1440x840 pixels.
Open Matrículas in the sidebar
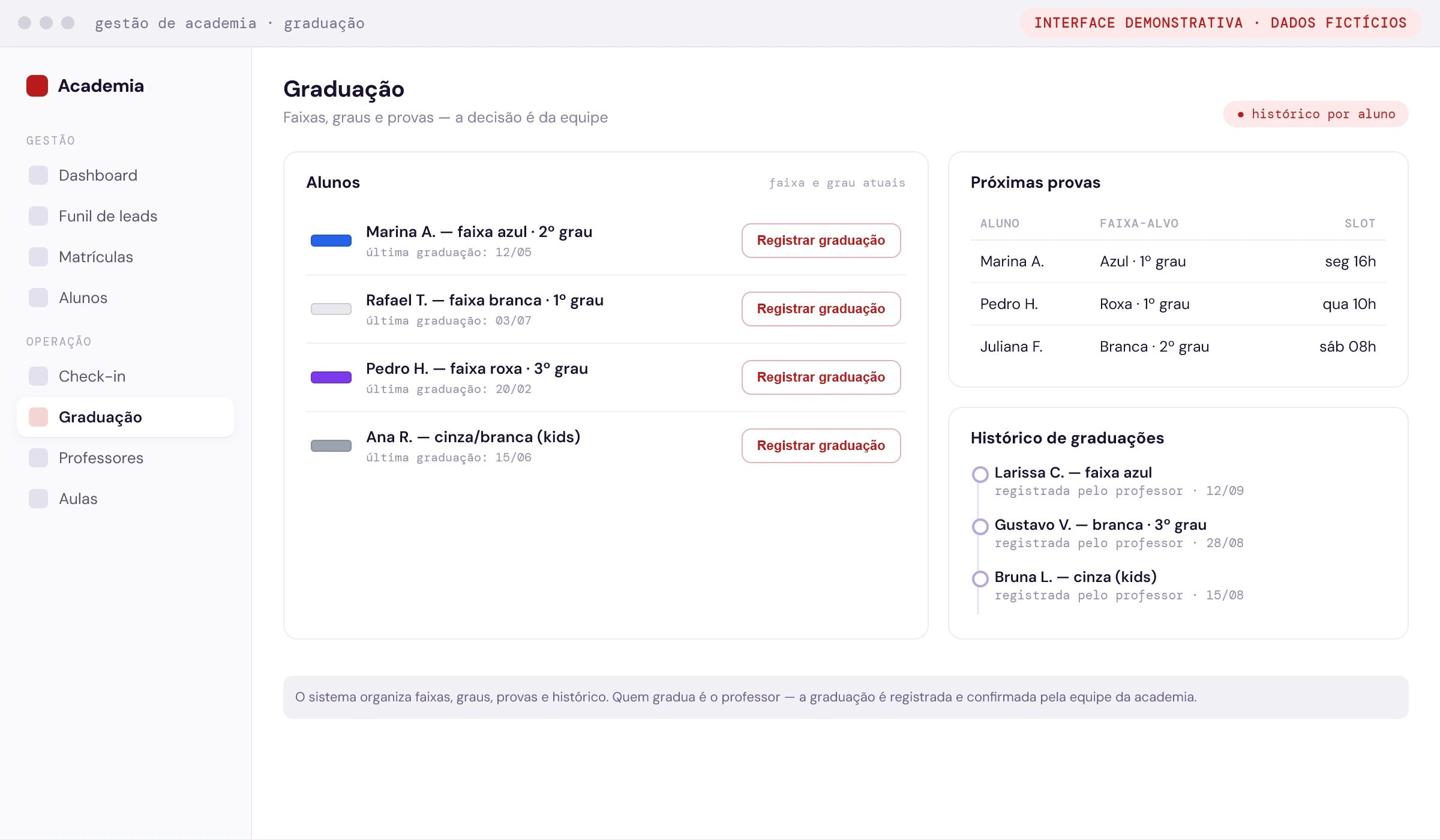[x=125, y=257]
